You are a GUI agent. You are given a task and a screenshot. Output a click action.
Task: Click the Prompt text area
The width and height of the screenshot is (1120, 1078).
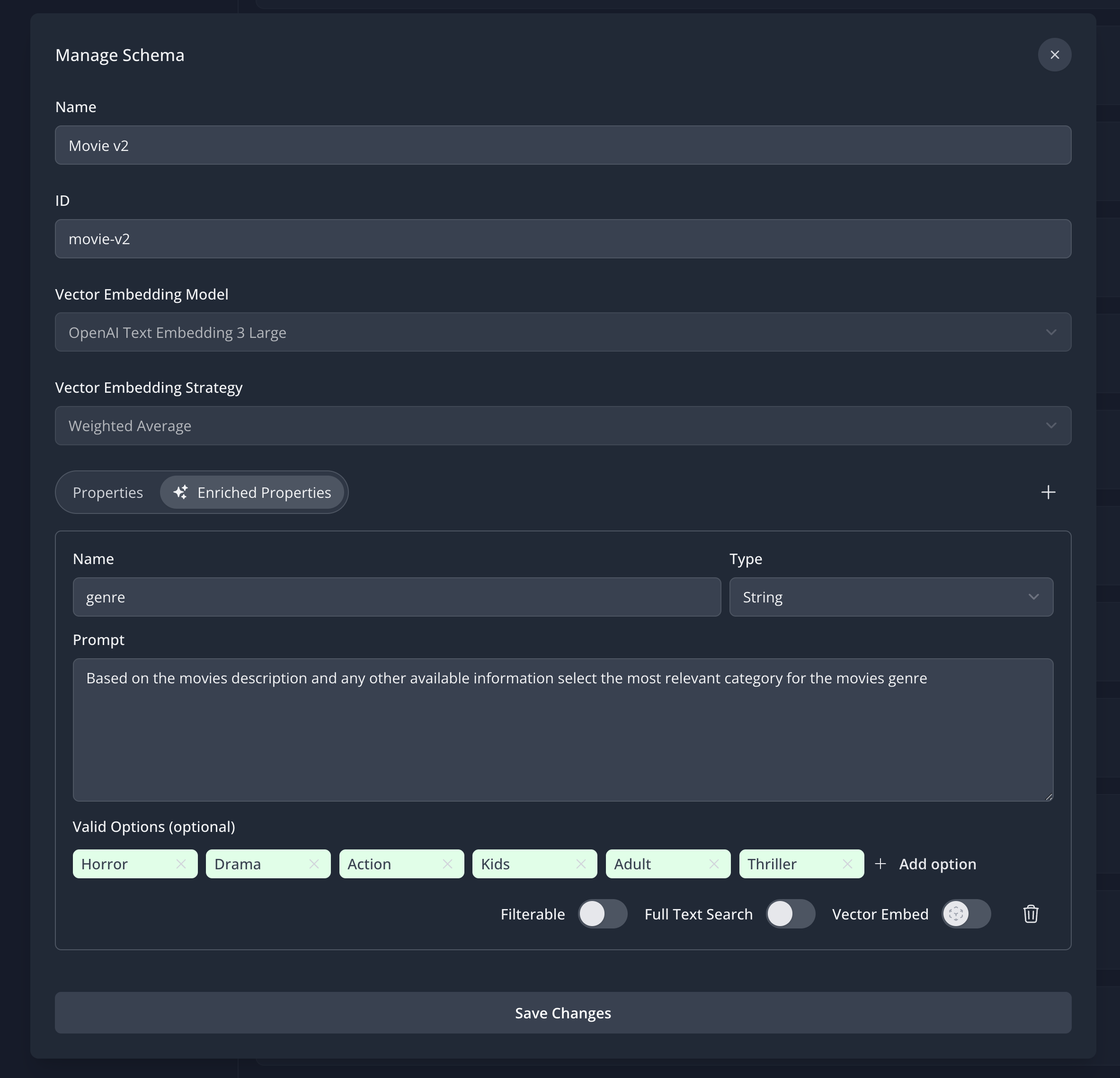pos(563,730)
